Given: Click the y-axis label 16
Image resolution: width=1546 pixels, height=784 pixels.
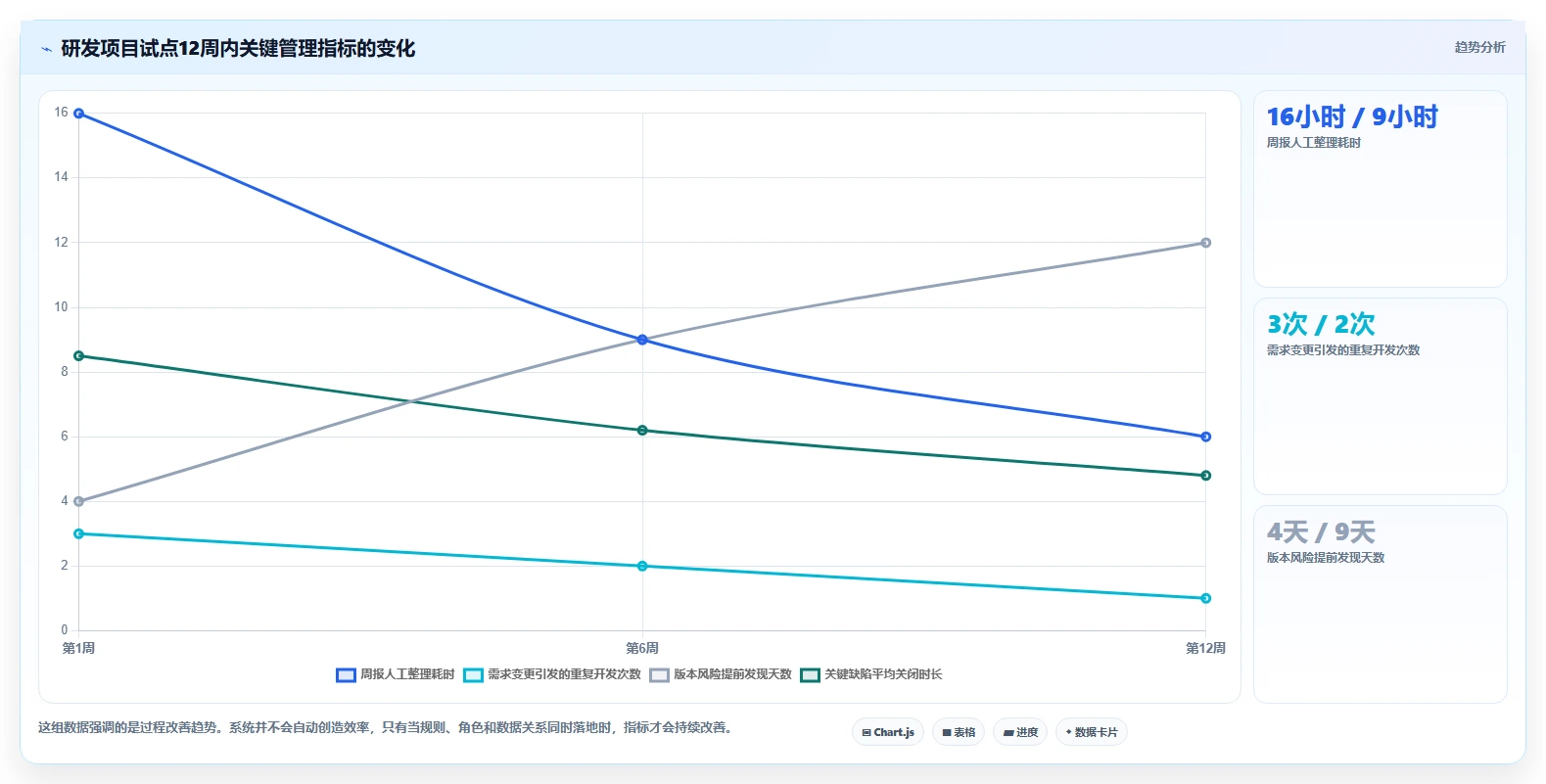Looking at the screenshot, I should [x=62, y=113].
